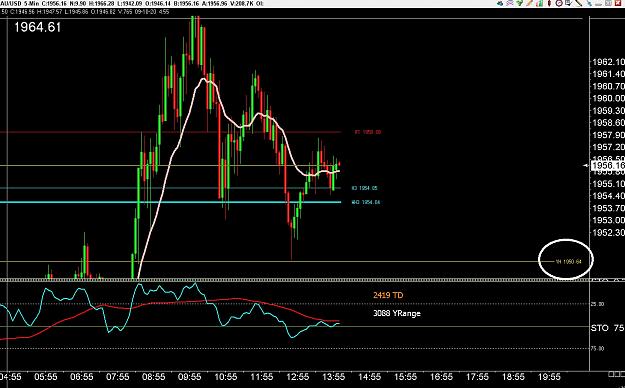Click the document with checkmark icon
625x388 pixels.
point(569,3)
